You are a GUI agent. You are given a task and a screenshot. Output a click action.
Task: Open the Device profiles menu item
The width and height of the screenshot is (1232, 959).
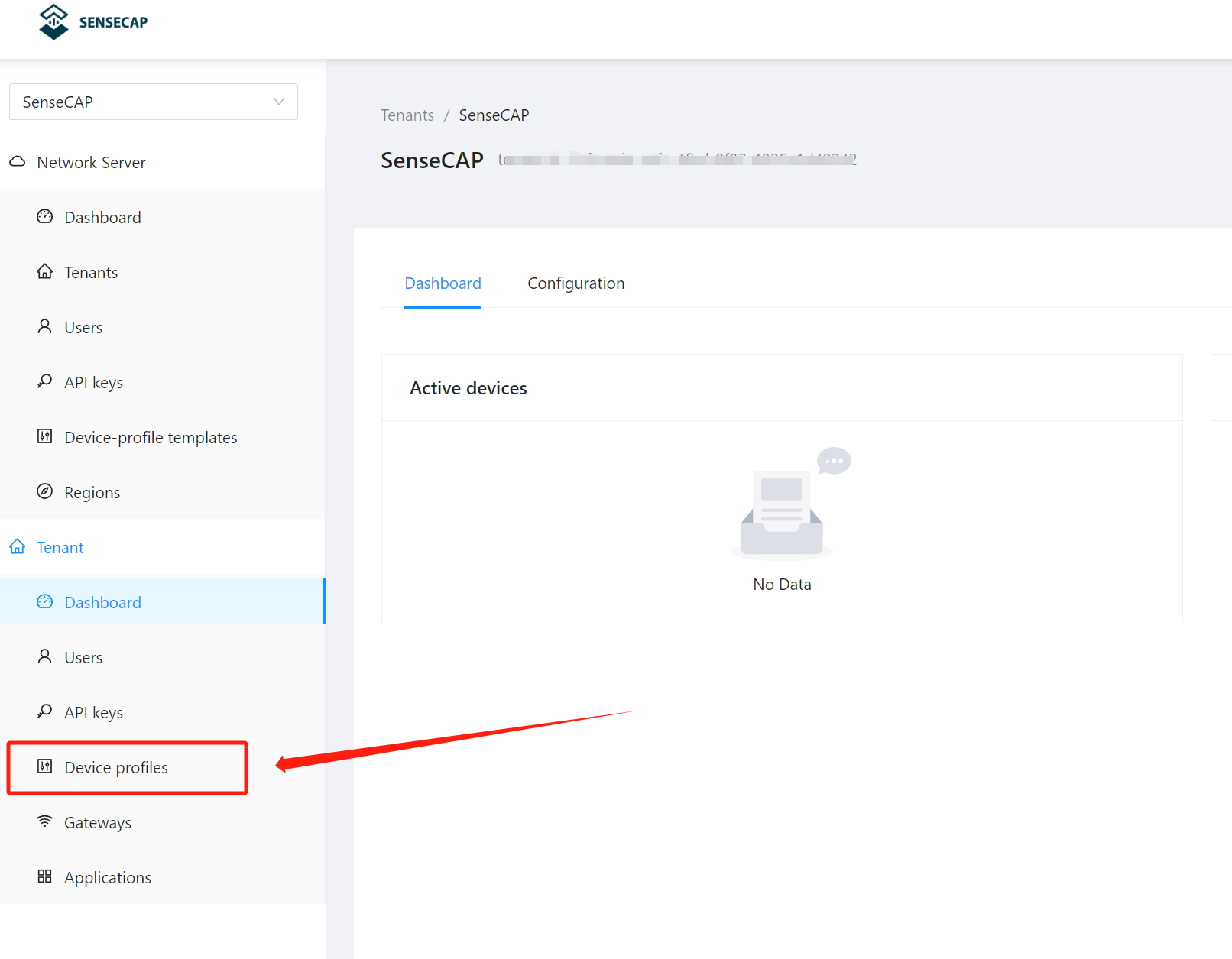(x=162, y=767)
